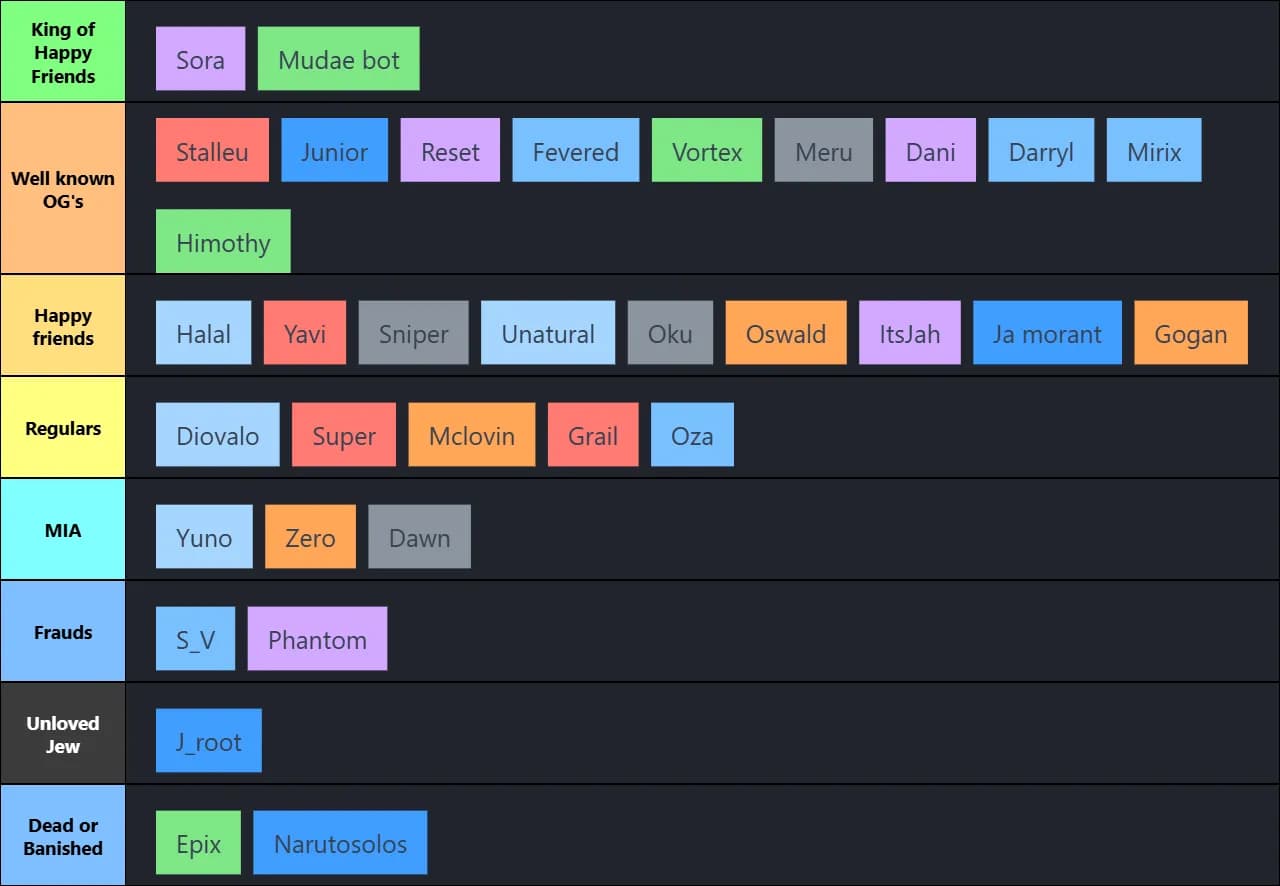Click the purple Phantom tile
Screen dimensions: 1280x886
(317, 639)
